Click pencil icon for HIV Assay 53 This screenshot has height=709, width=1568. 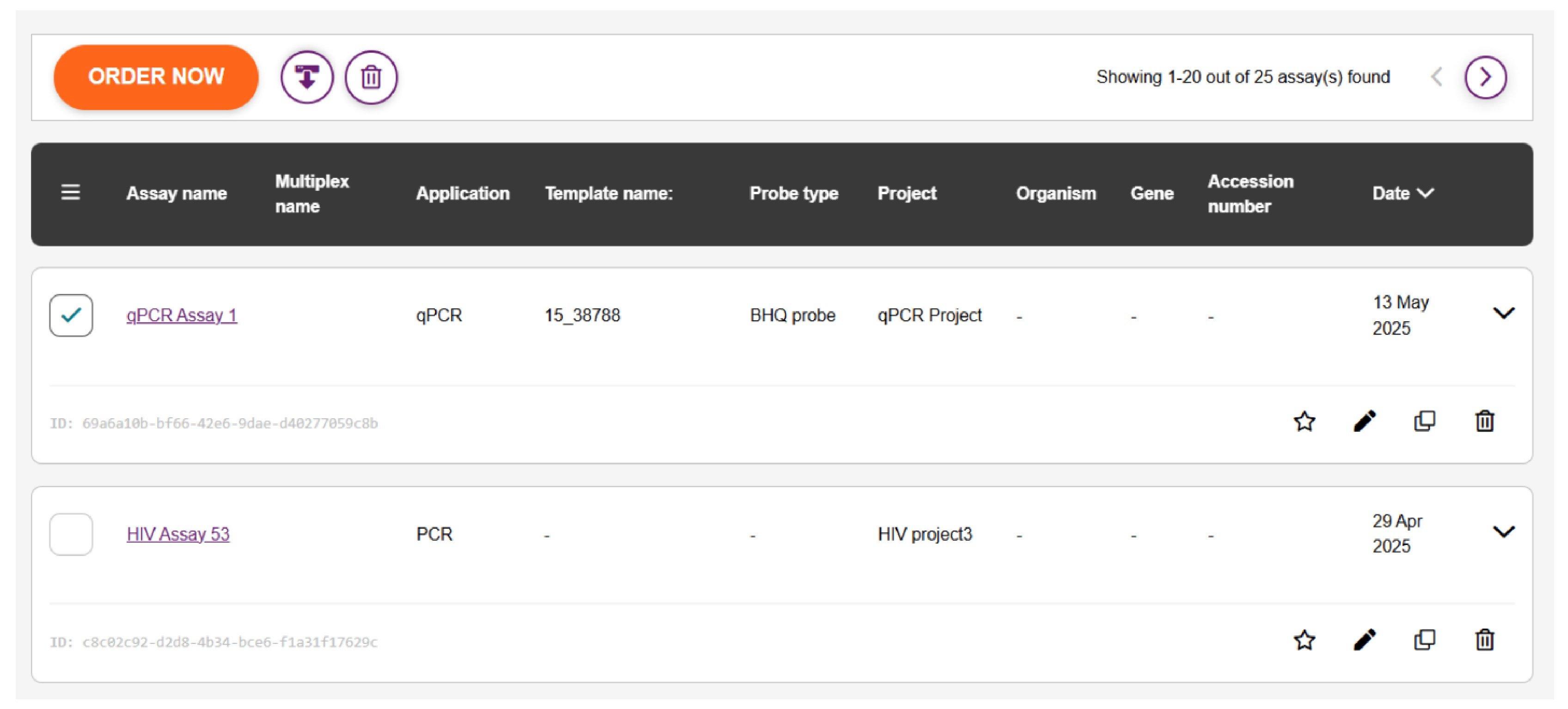(1364, 640)
